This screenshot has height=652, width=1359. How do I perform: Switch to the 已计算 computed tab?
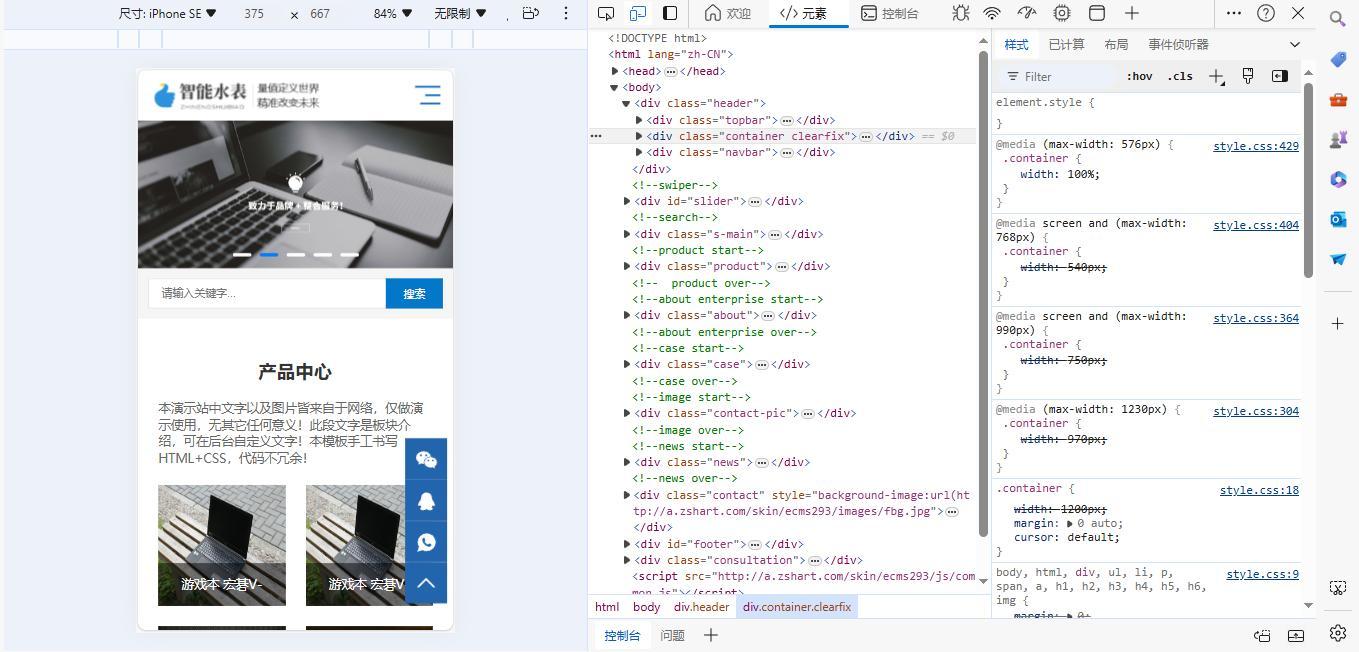(1066, 44)
